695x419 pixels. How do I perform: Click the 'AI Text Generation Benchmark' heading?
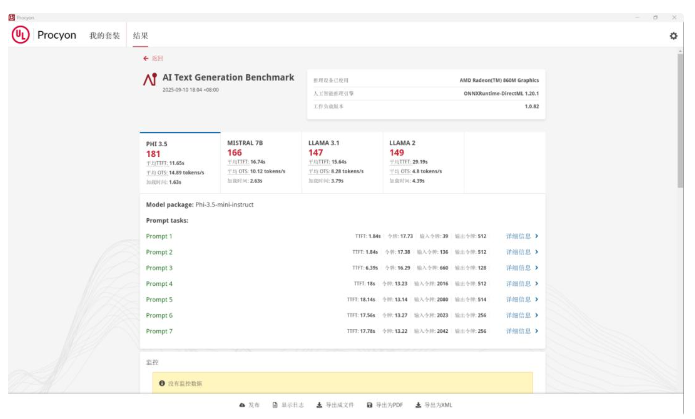point(228,77)
